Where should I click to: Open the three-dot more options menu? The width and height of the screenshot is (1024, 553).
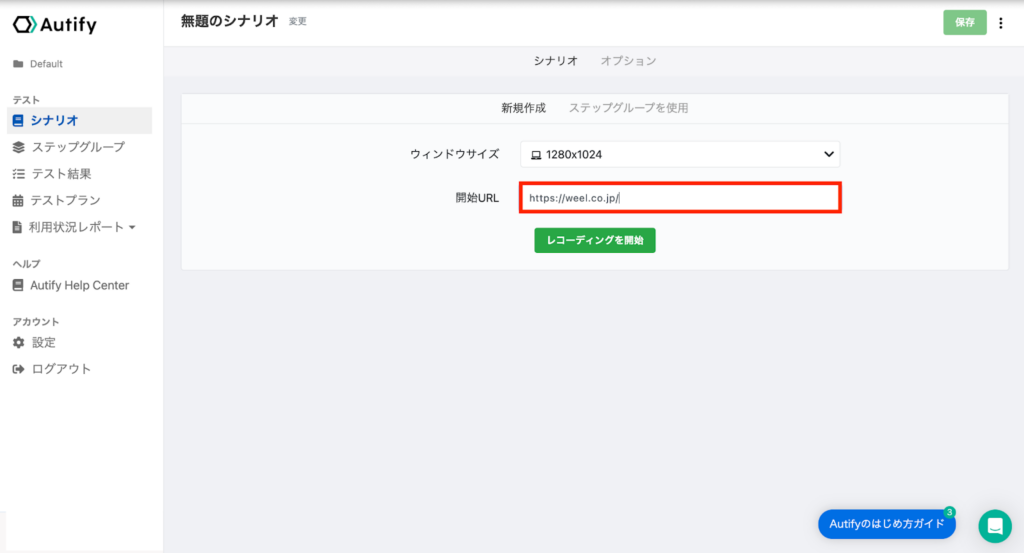[x=1000, y=23]
